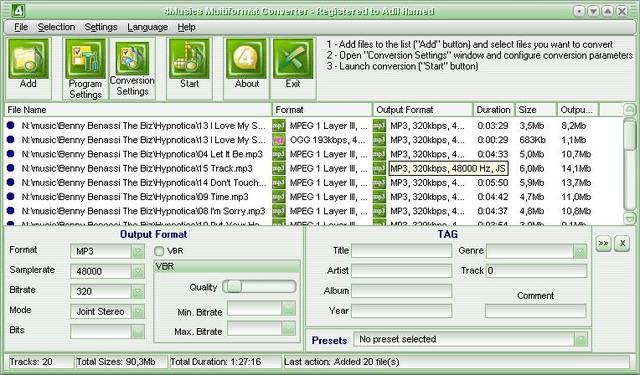Open the Conversion Settings window icon
The image size is (640, 375).
[132, 58]
